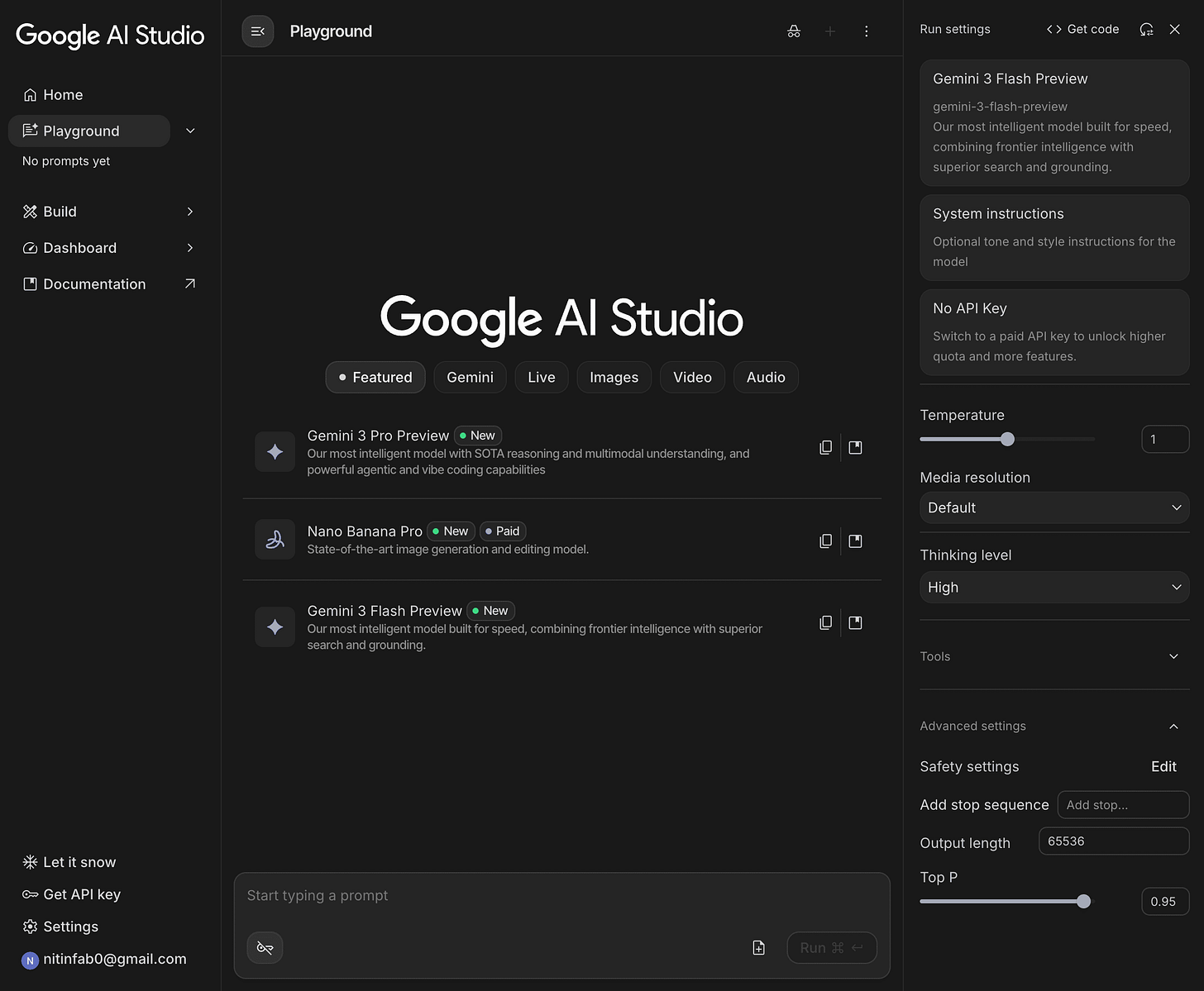Click Edit next to Safety settings
This screenshot has width=1204, height=991.
pyautogui.click(x=1163, y=766)
